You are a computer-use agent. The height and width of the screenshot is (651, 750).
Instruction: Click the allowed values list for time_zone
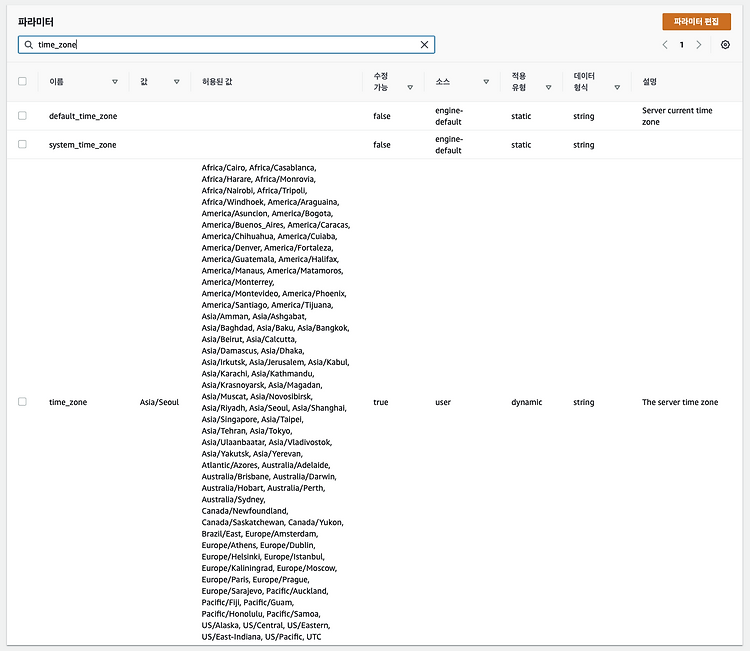coord(276,402)
